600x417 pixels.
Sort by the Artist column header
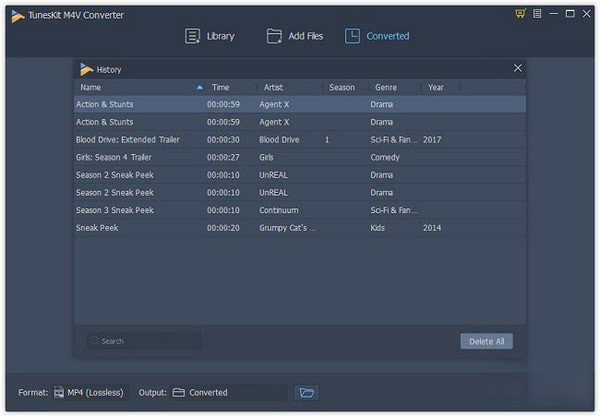tap(273, 88)
